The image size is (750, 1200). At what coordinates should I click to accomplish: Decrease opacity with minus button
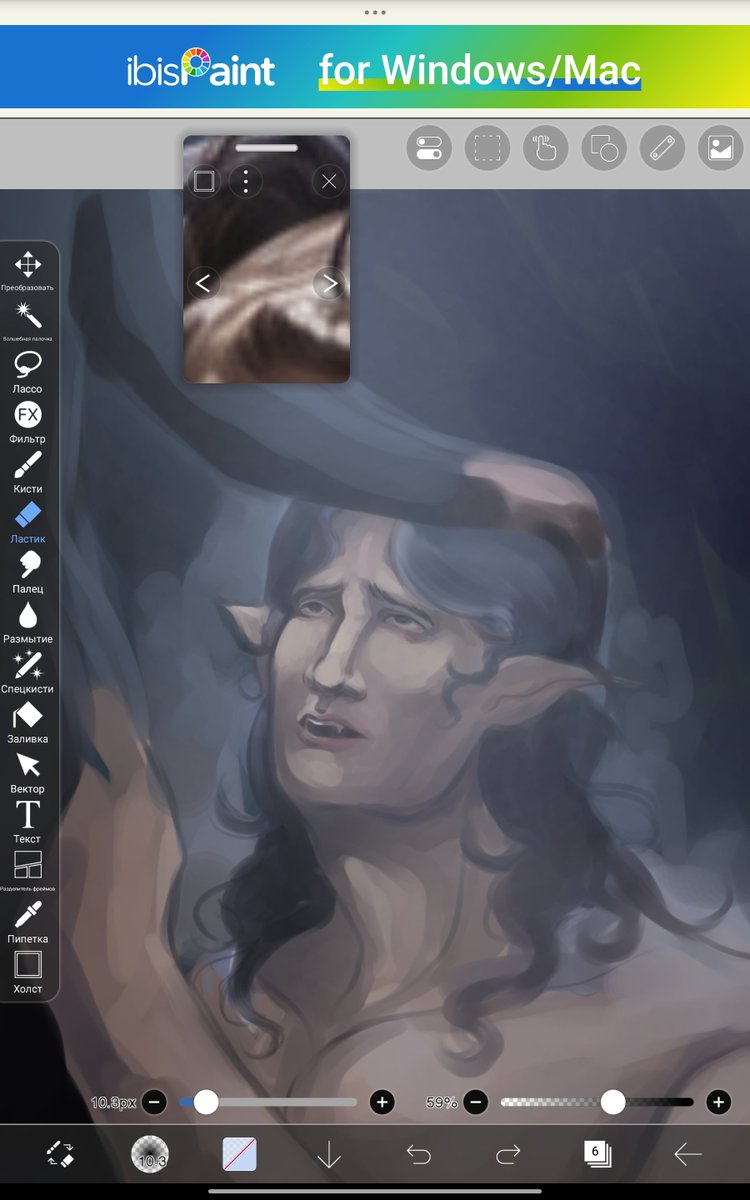pos(475,1102)
